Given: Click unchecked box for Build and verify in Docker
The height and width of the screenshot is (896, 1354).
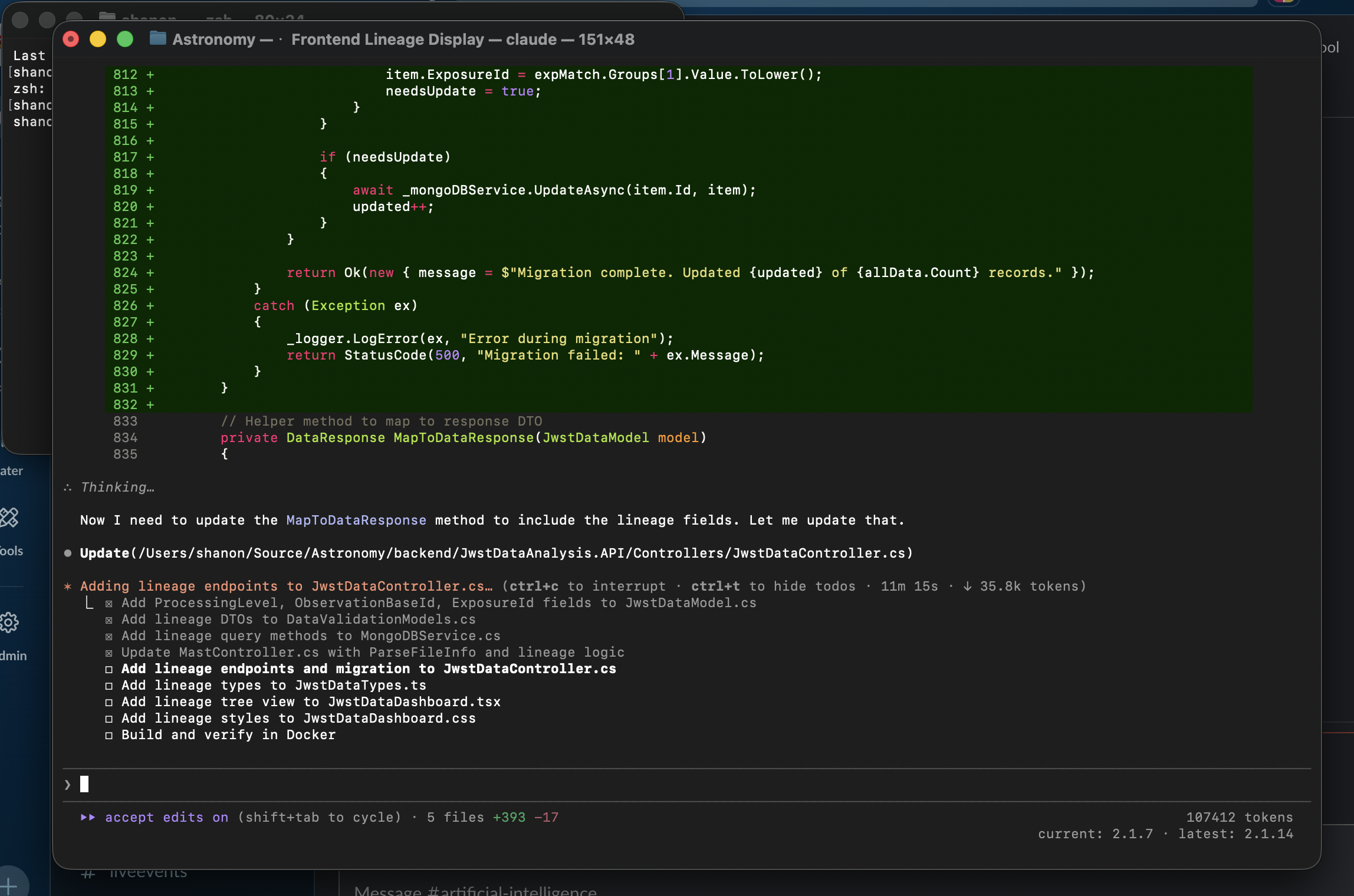Looking at the screenshot, I should point(109,735).
